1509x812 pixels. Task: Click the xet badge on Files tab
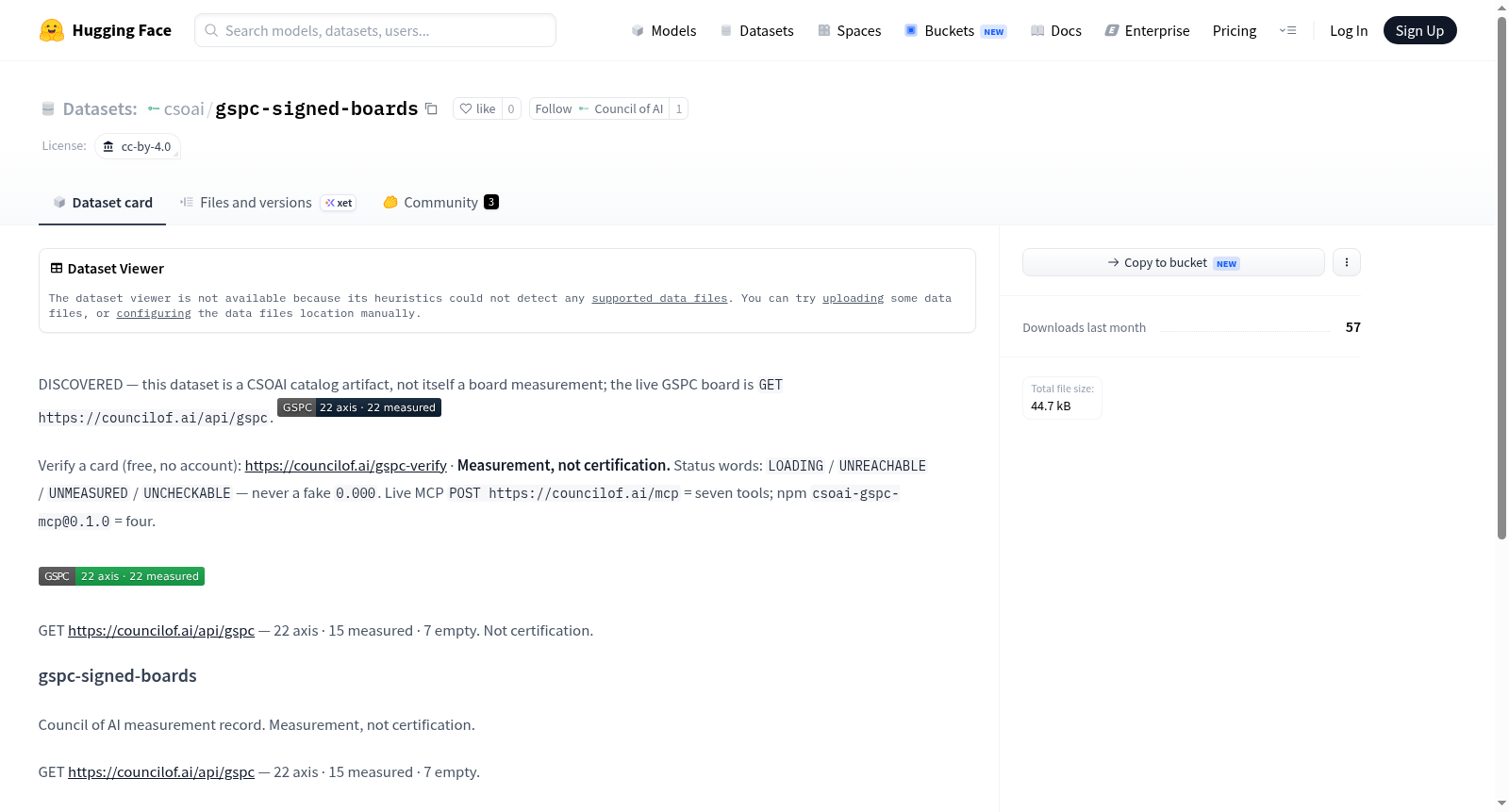pyautogui.click(x=339, y=203)
